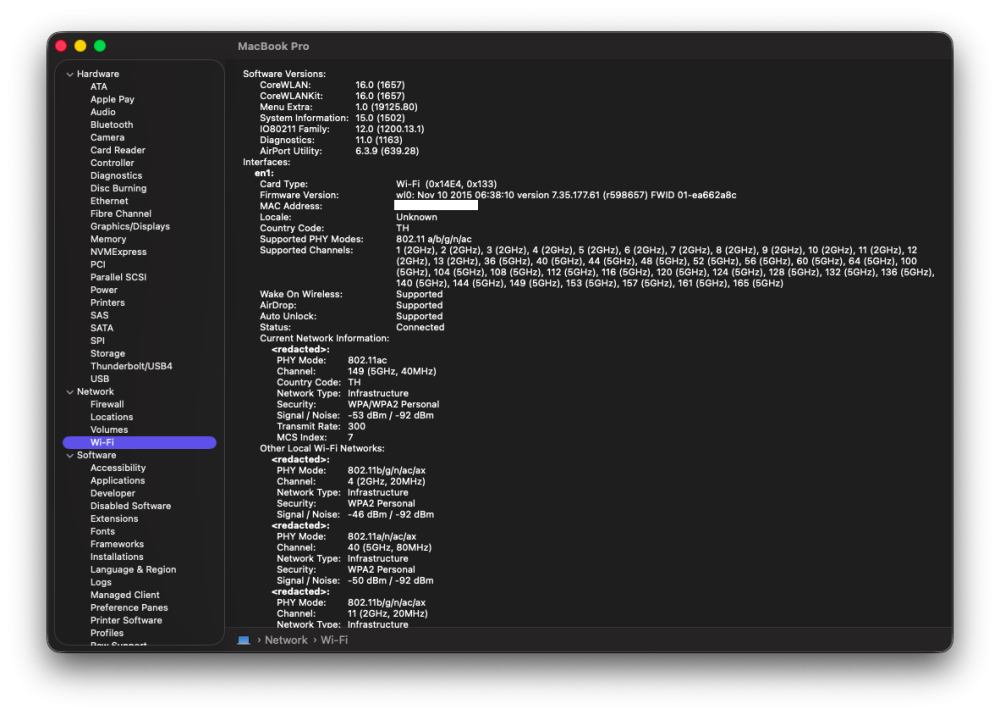1000x715 pixels.
Task: Select Controller in sidebar
Action: pyautogui.click(x=112, y=163)
